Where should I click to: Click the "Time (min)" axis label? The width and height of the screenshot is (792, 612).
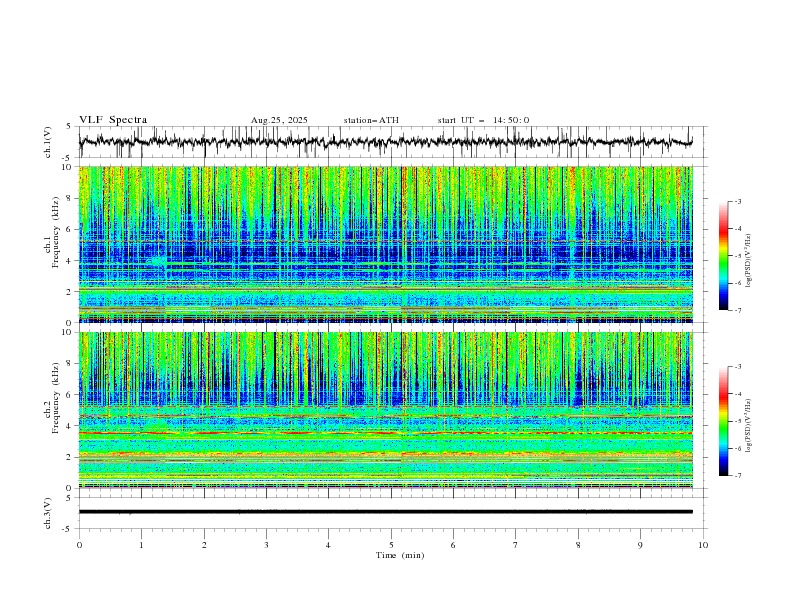400,555
